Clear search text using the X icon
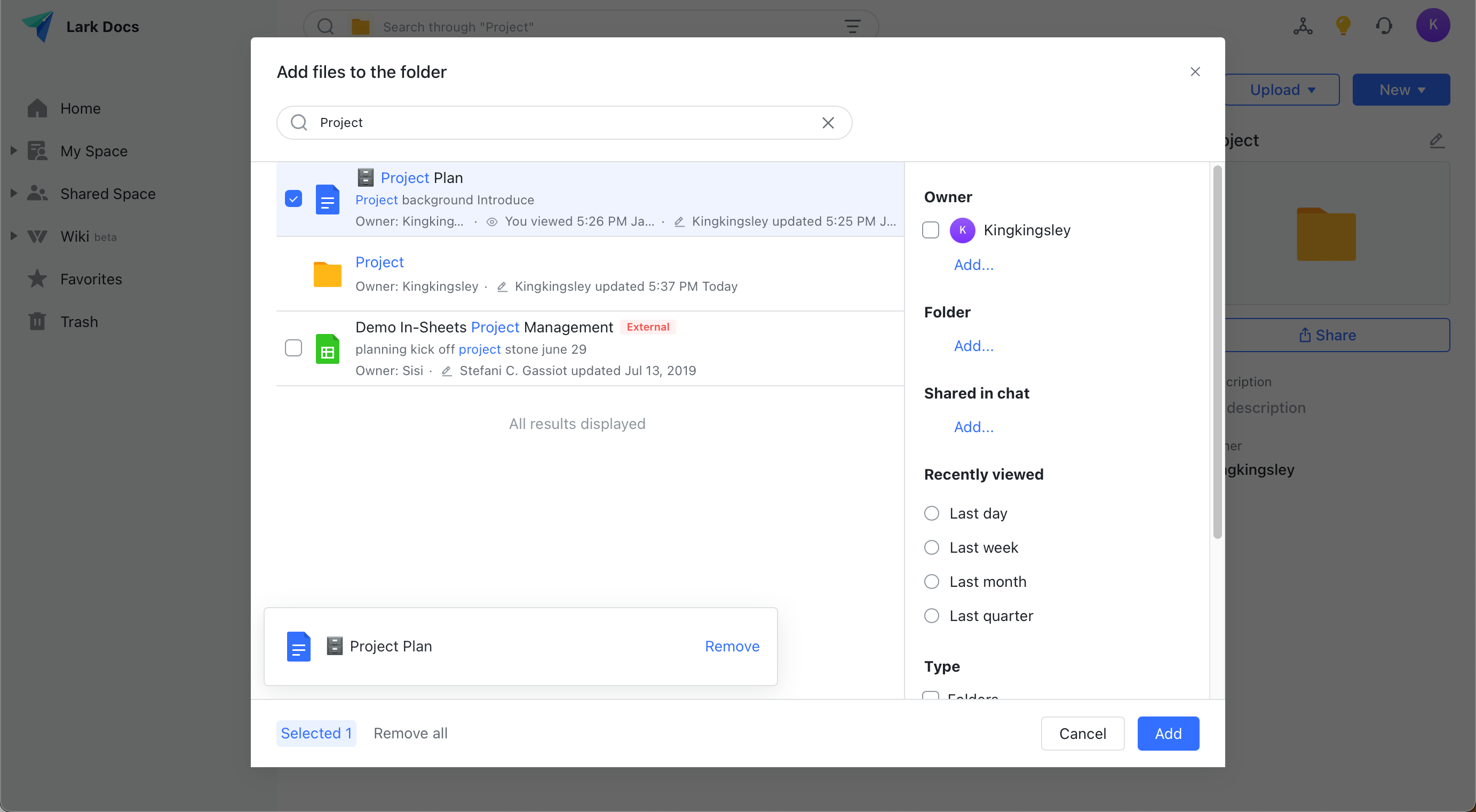This screenshot has width=1476, height=812. pyautogui.click(x=828, y=123)
